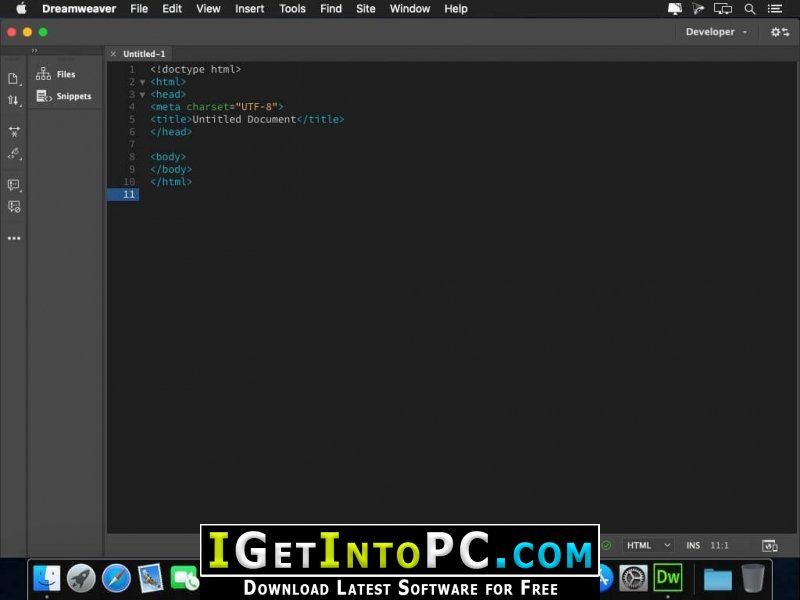Viewport: 800px width, 600px height.
Task: Open the Developer workspace dropdown
Action: tap(716, 32)
